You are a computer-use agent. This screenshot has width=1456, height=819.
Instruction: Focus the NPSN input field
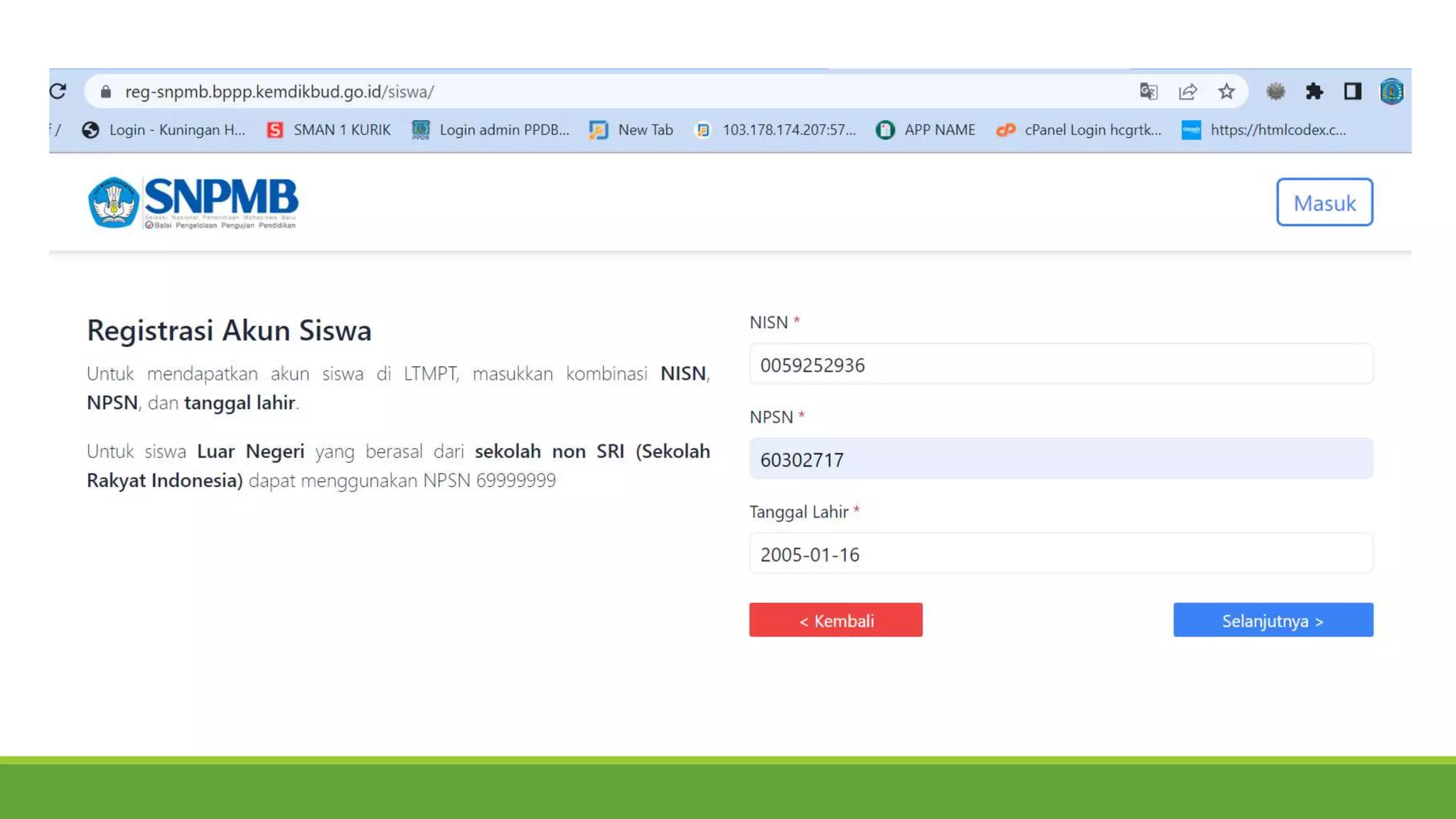pyautogui.click(x=1061, y=459)
